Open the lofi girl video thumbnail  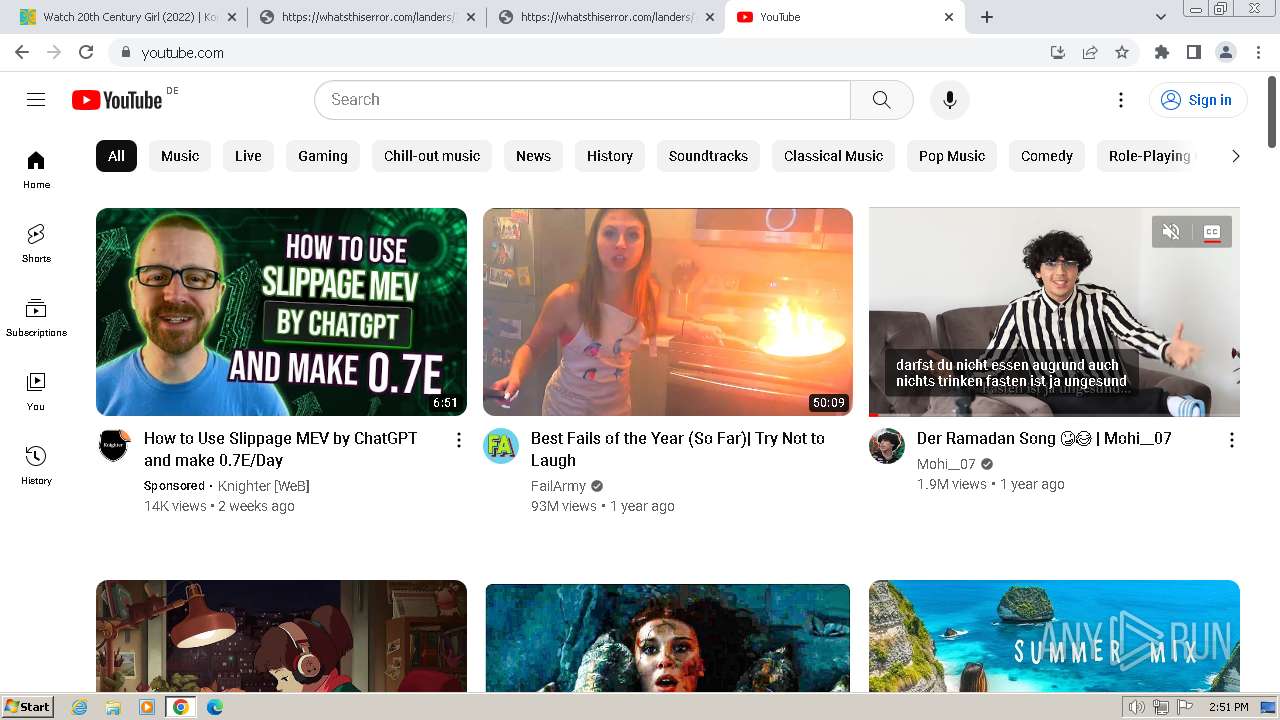(281, 636)
